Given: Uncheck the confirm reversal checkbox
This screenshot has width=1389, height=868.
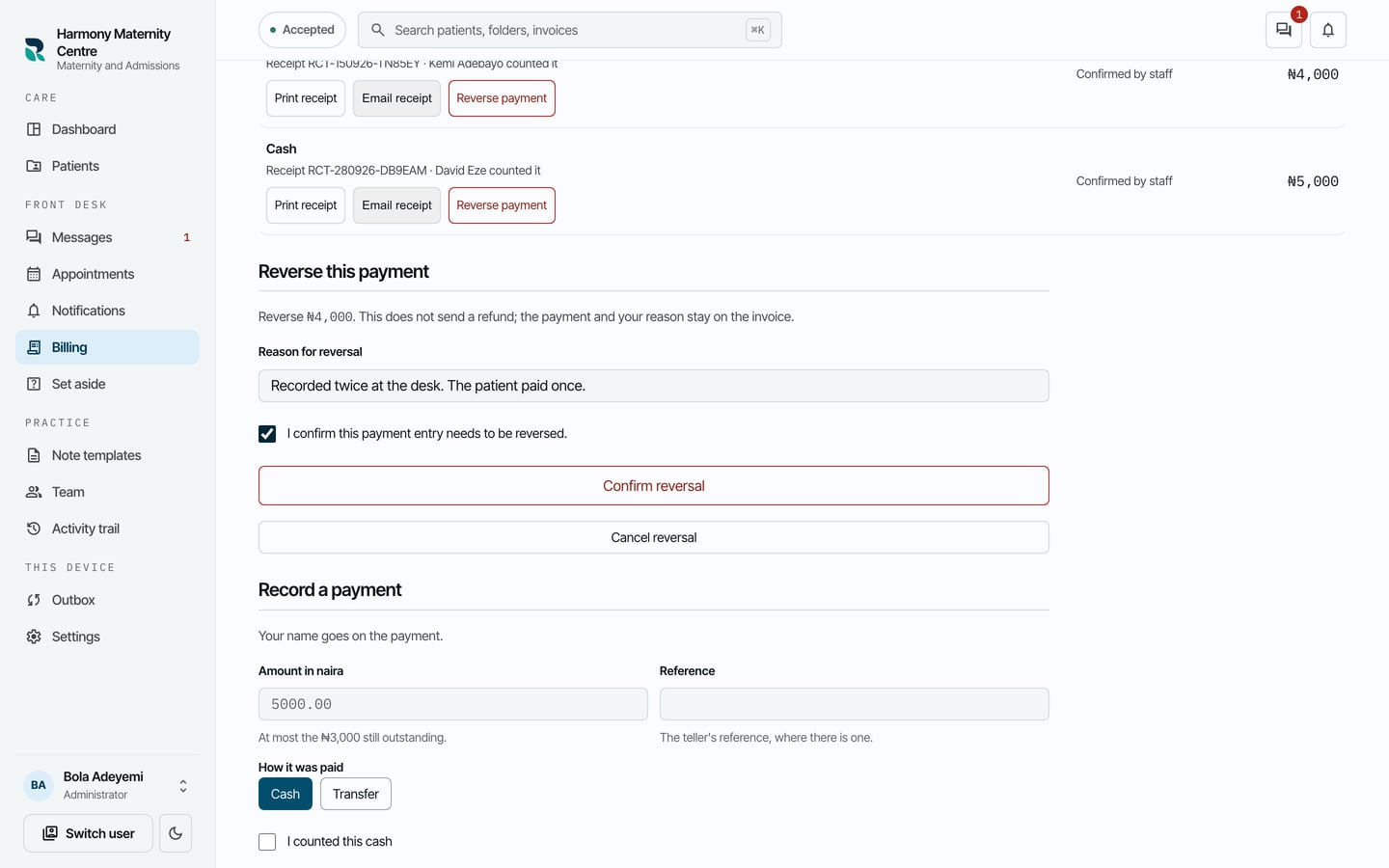Looking at the screenshot, I should pyautogui.click(x=267, y=434).
